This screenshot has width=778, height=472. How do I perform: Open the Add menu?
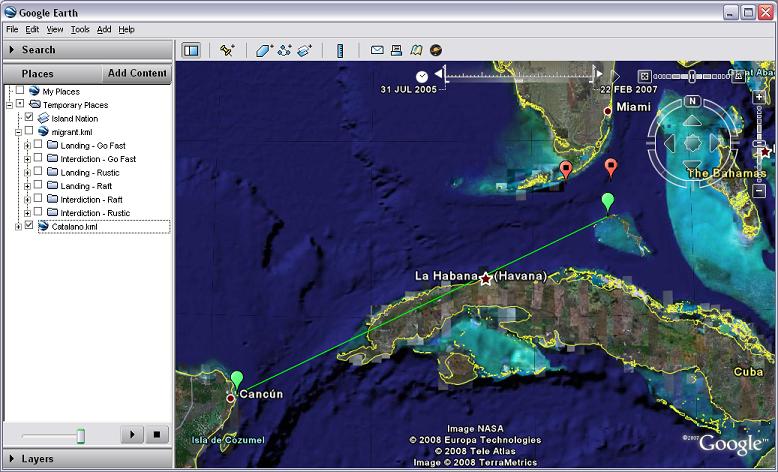click(x=104, y=29)
